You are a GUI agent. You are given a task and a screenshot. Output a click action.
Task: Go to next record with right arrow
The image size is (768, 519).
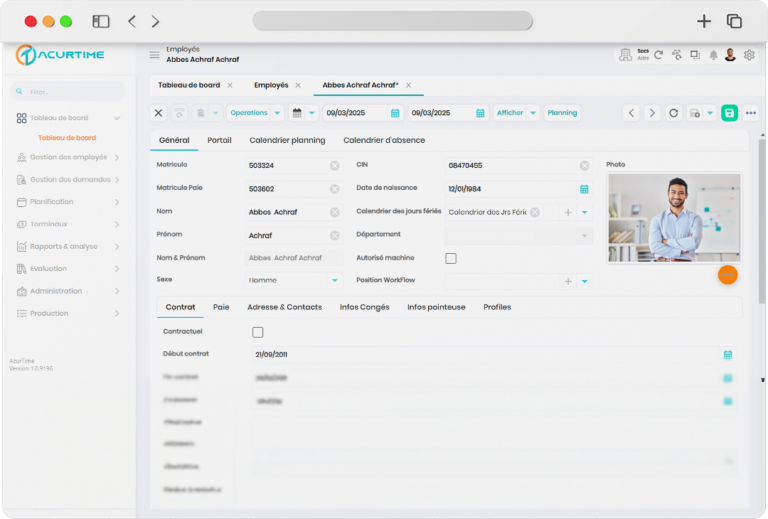pyautogui.click(x=652, y=113)
